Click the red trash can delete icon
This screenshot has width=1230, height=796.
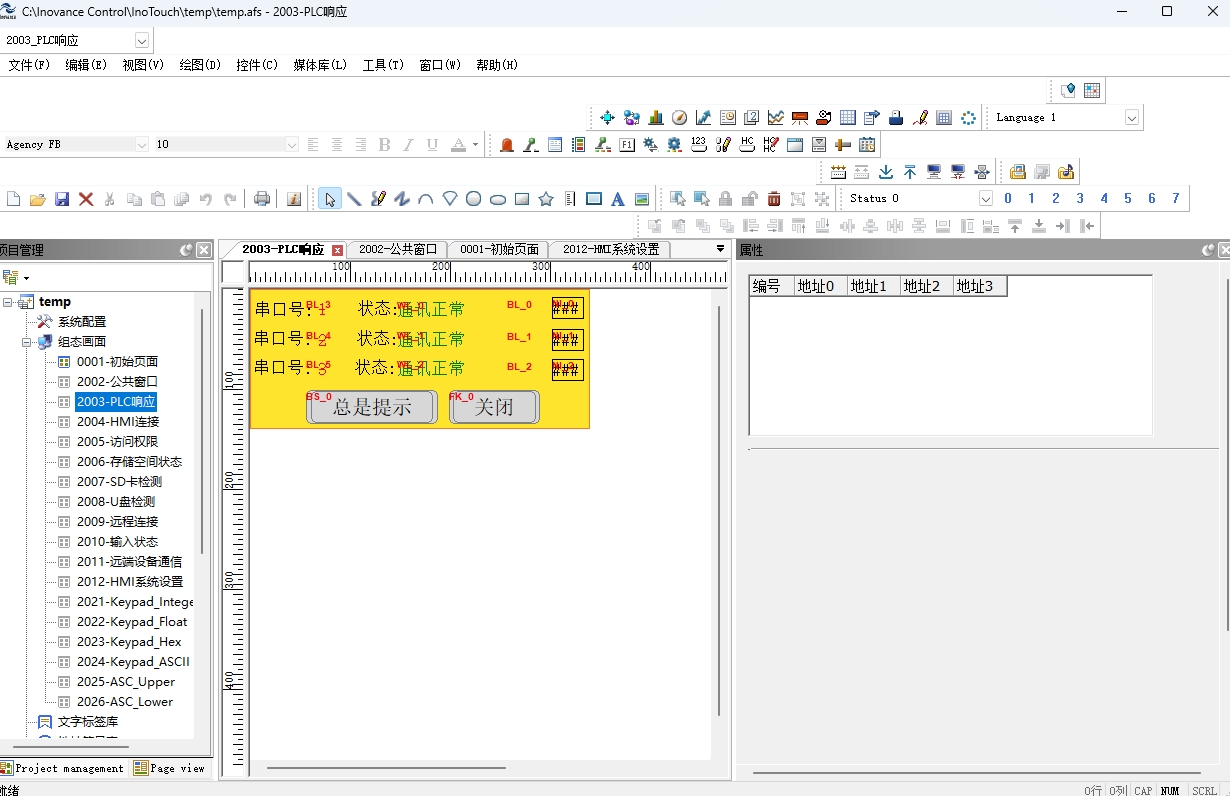(x=774, y=199)
